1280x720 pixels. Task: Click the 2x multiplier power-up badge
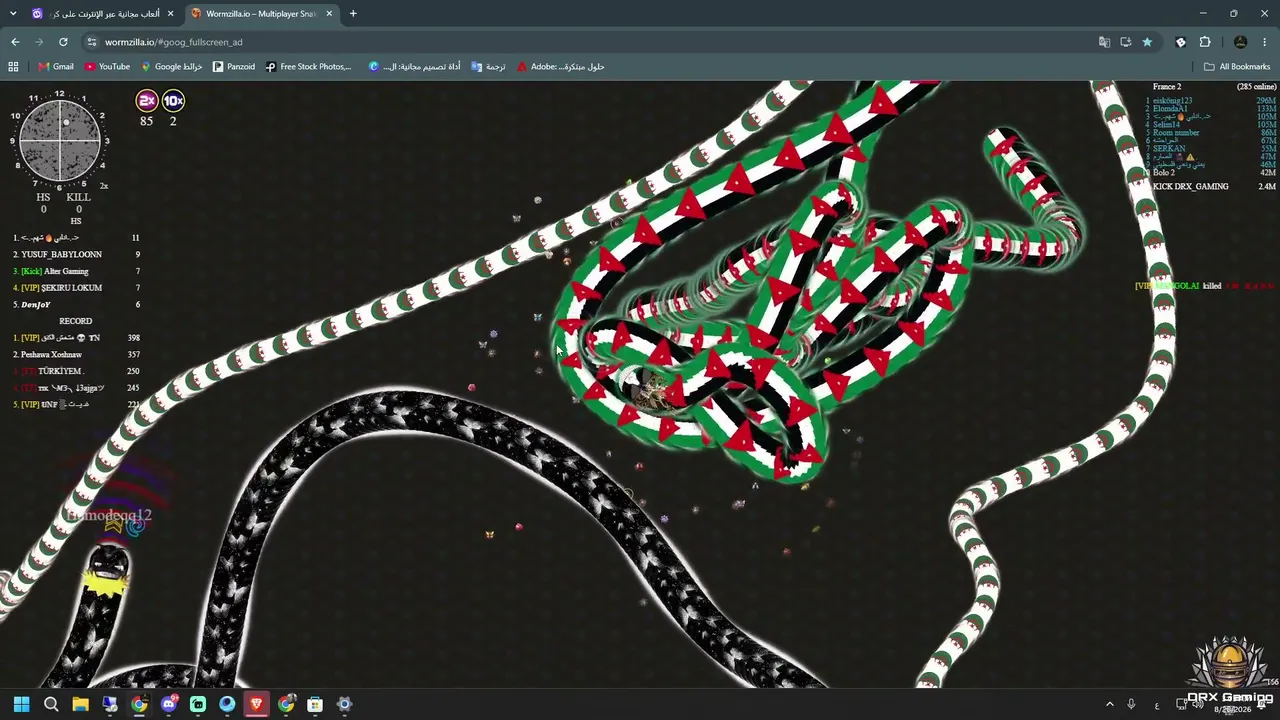(x=147, y=100)
